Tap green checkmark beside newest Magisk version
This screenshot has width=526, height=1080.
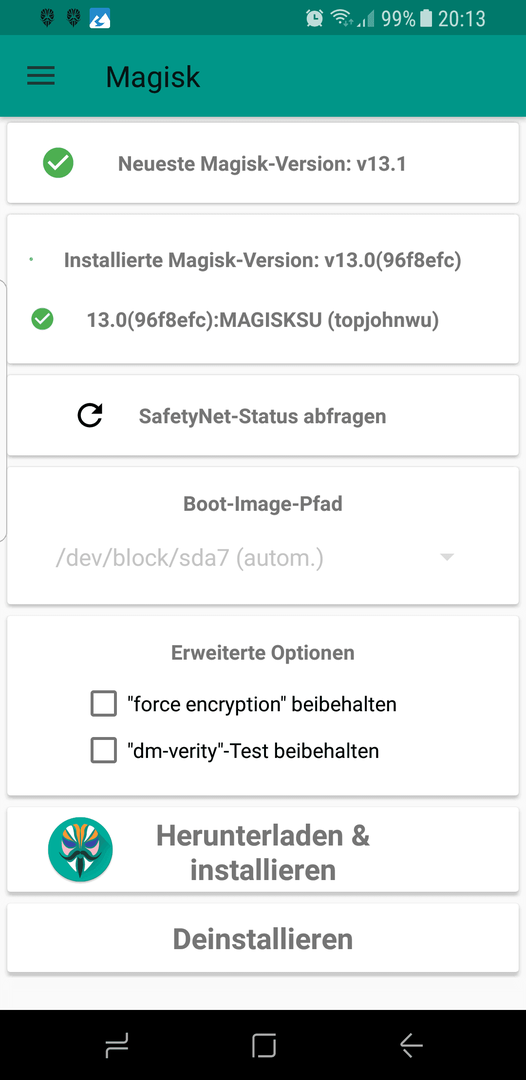point(59,163)
